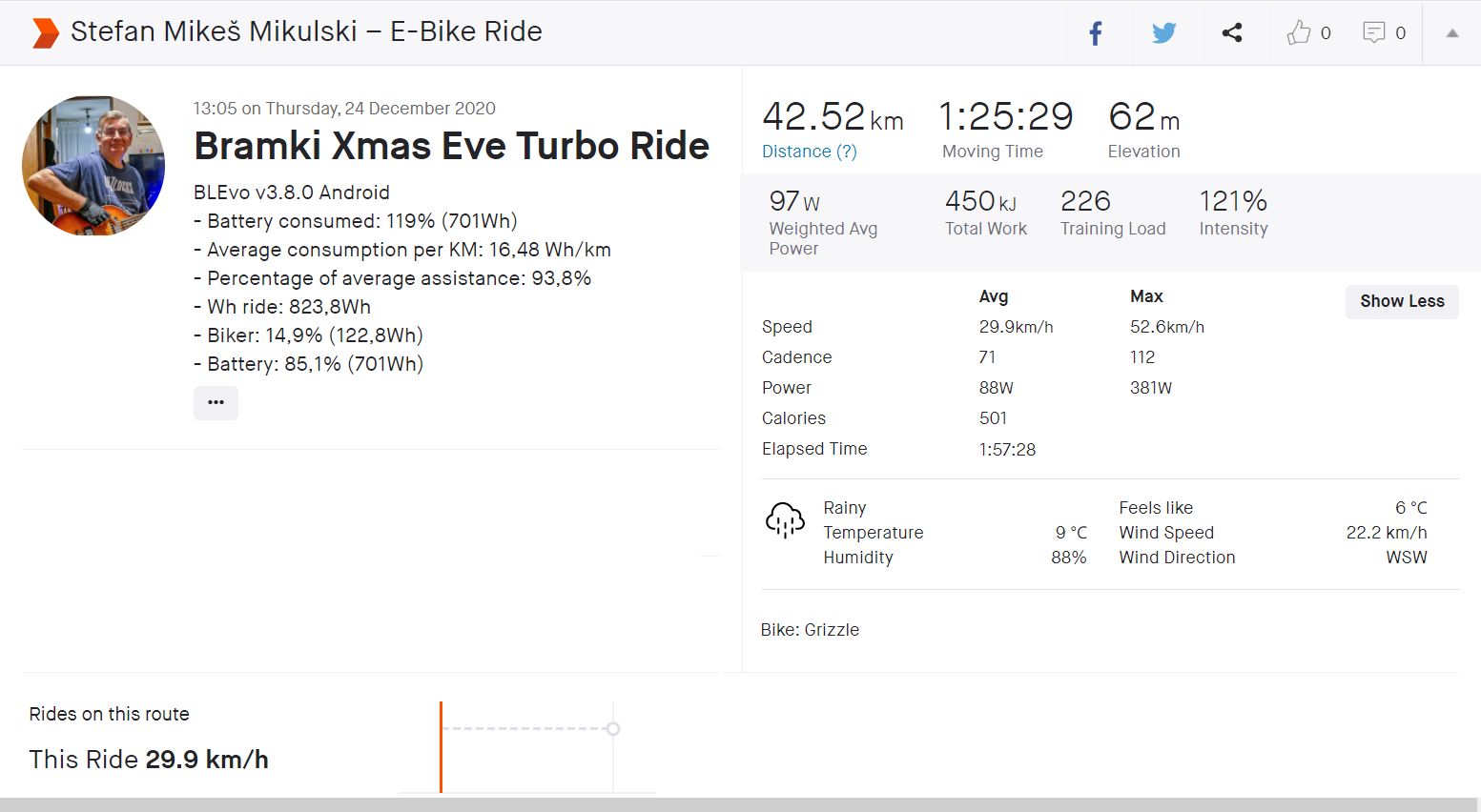
Task: Click the Show Less button
Action: [x=1402, y=301]
